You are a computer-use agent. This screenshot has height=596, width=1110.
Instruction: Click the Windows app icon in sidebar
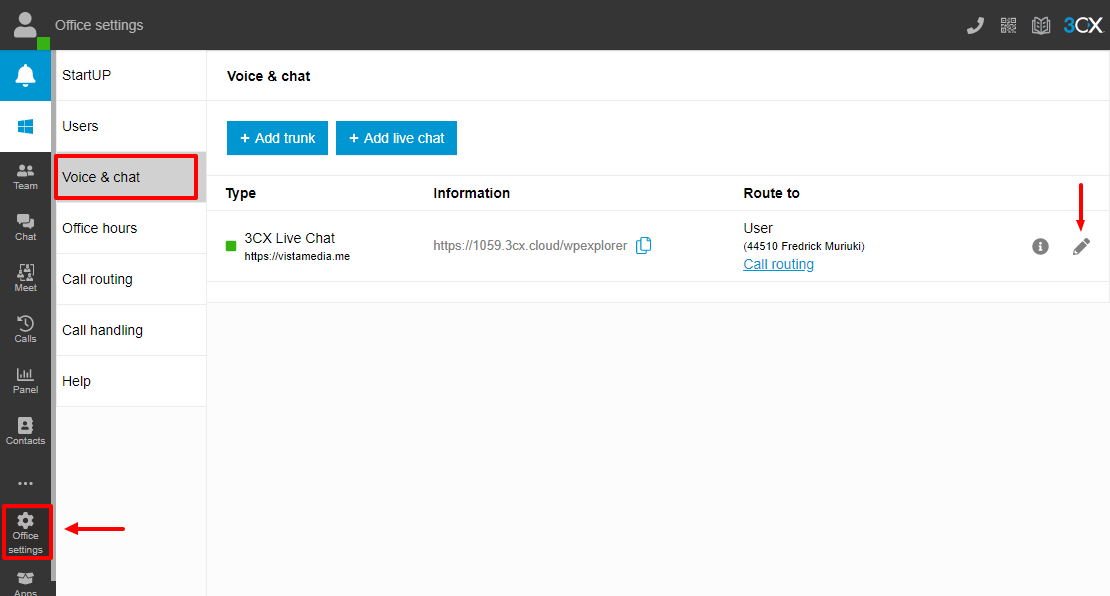point(25,126)
